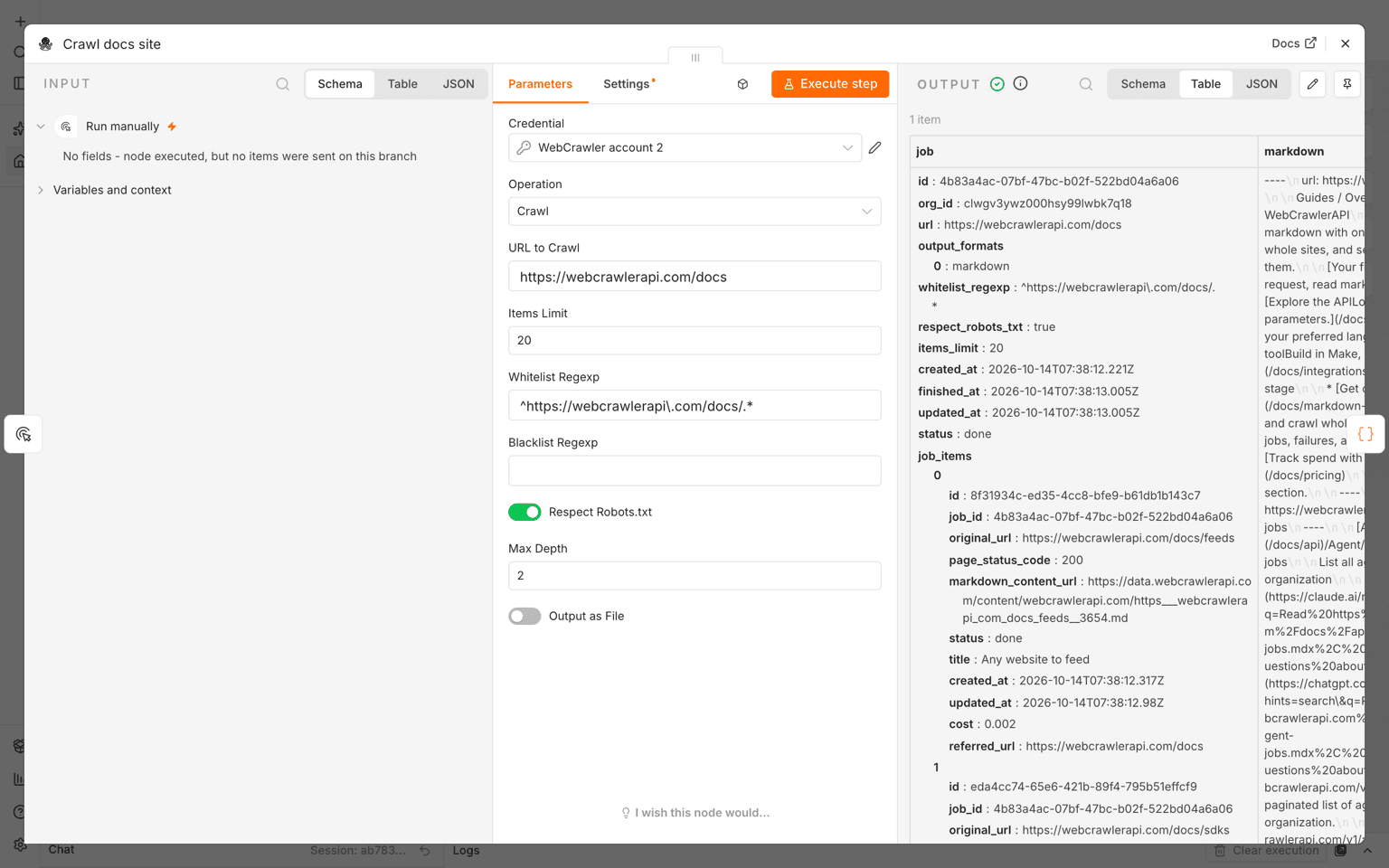Select the output Table view
This screenshot has width=1389, height=868.
click(1205, 84)
